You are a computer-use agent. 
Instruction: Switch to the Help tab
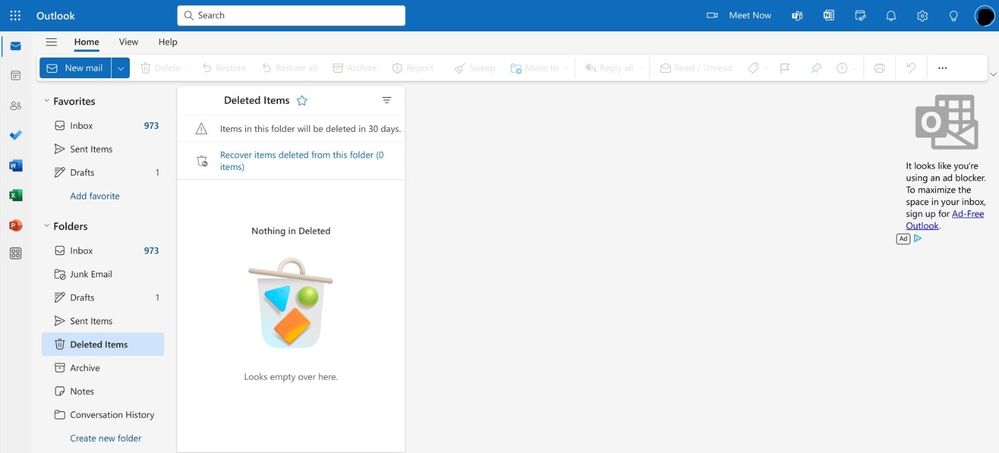coord(168,42)
